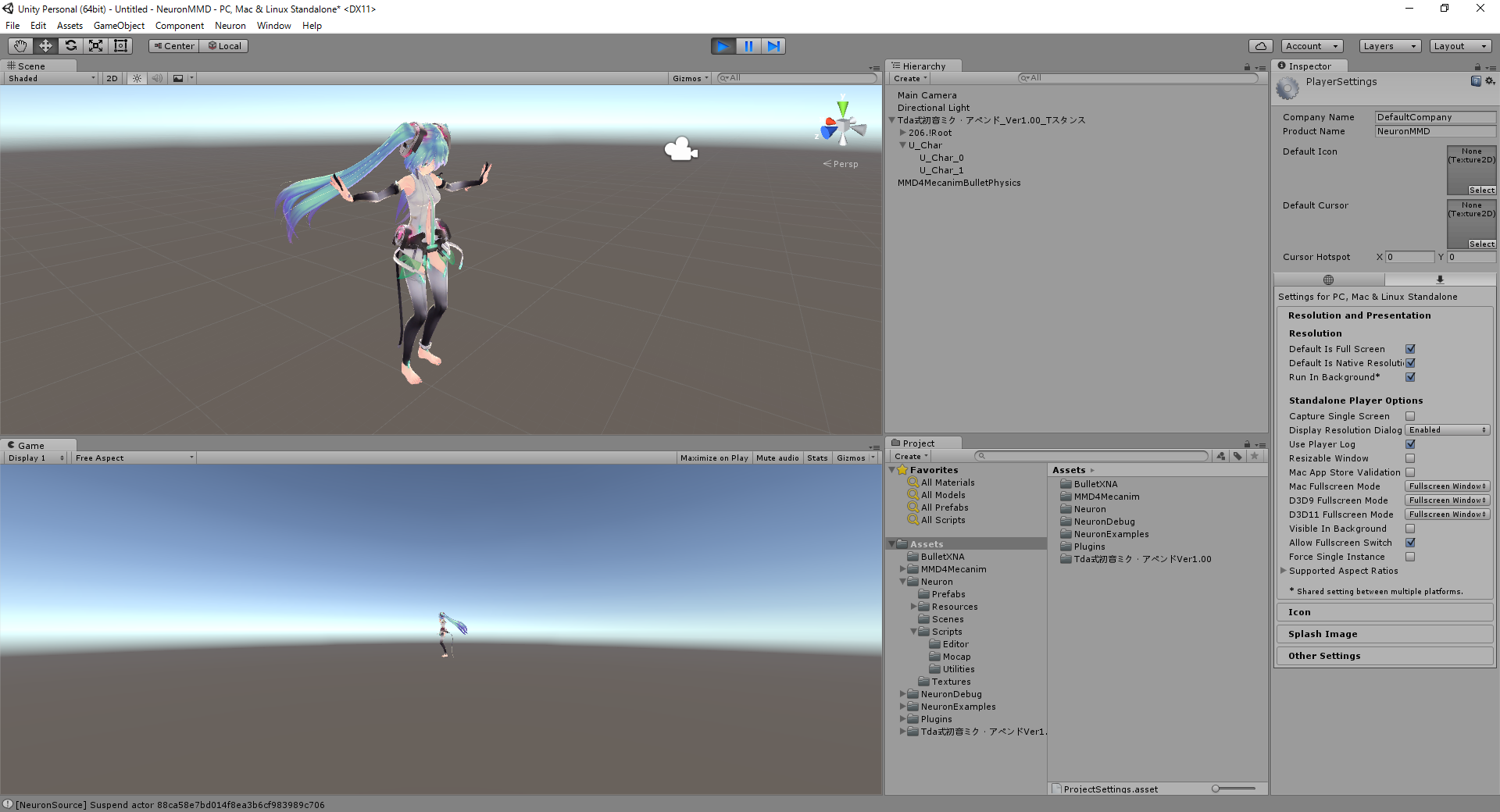Screen dimensions: 1500x812
Task: Click Select under Default Icon
Action: pyautogui.click(x=1481, y=190)
